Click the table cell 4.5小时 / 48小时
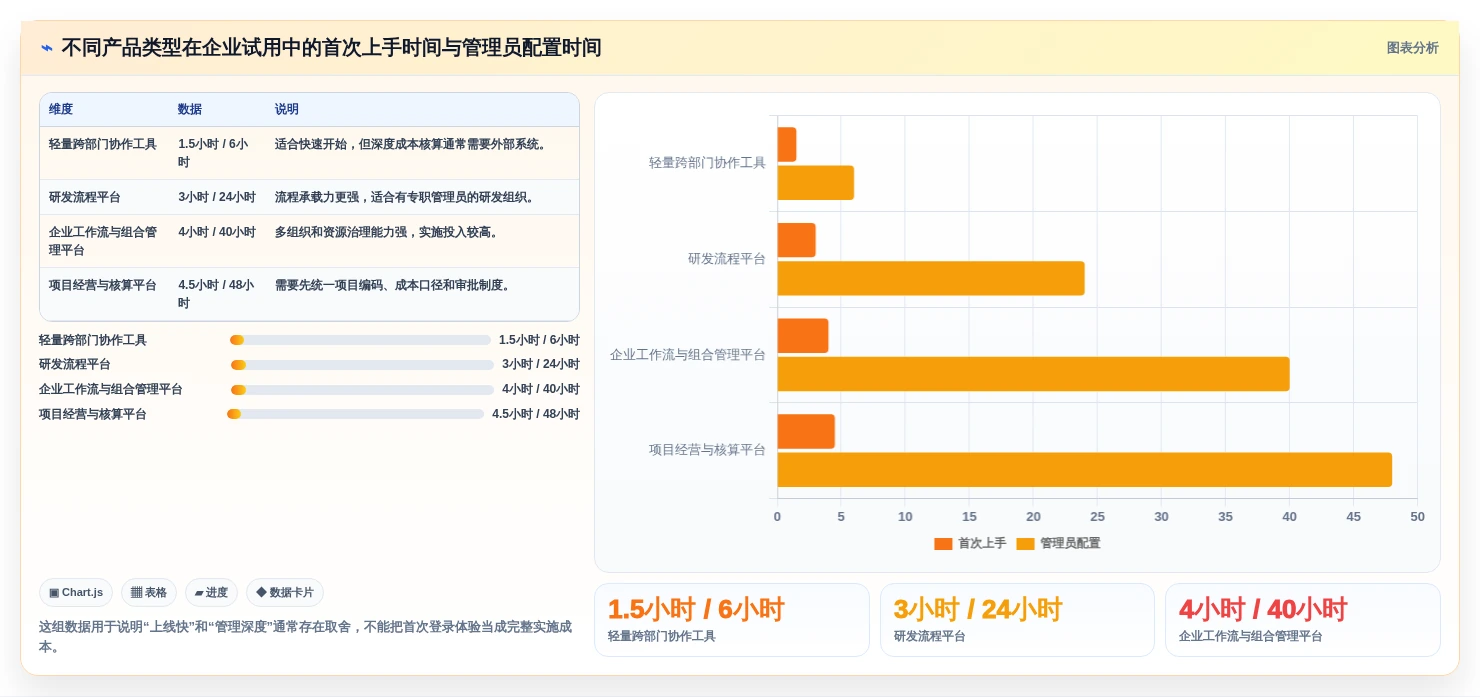1480x697 pixels. point(216,294)
